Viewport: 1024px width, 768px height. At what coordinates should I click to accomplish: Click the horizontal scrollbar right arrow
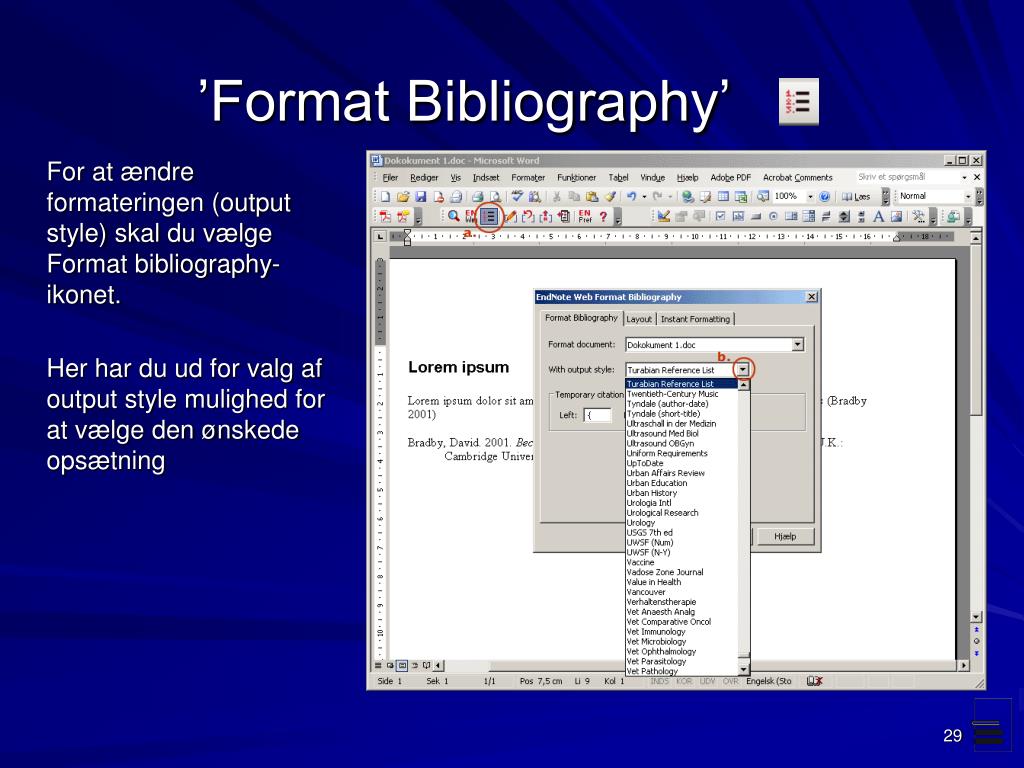(x=964, y=665)
